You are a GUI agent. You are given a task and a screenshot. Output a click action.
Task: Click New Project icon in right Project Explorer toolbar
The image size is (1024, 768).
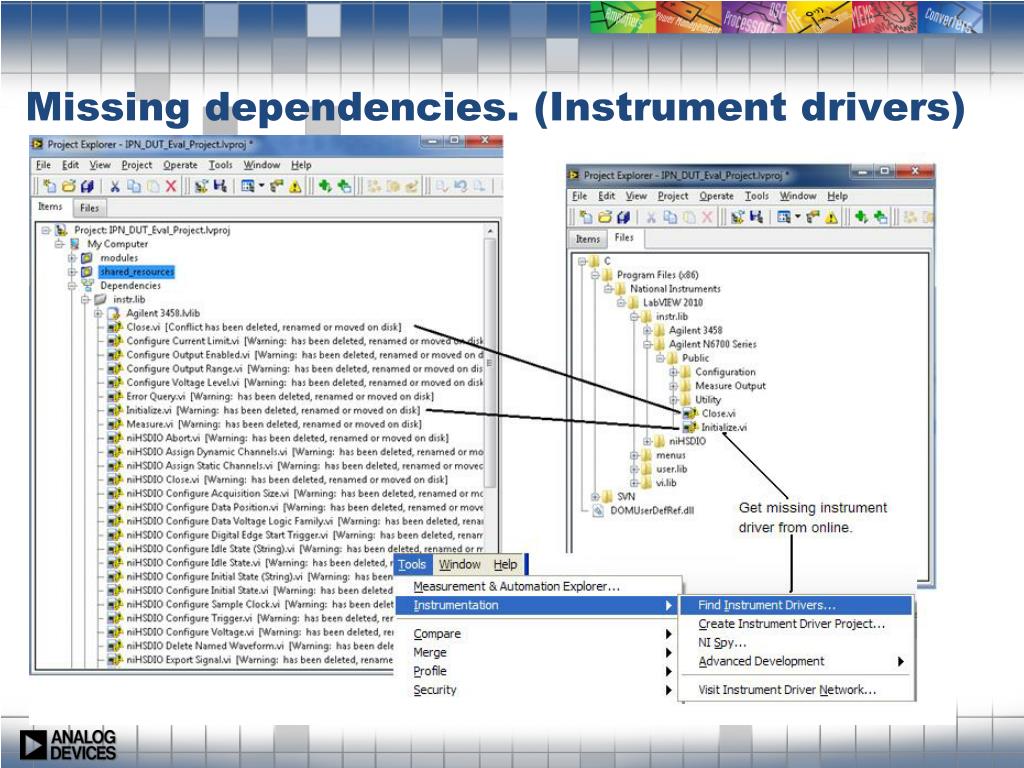(586, 217)
